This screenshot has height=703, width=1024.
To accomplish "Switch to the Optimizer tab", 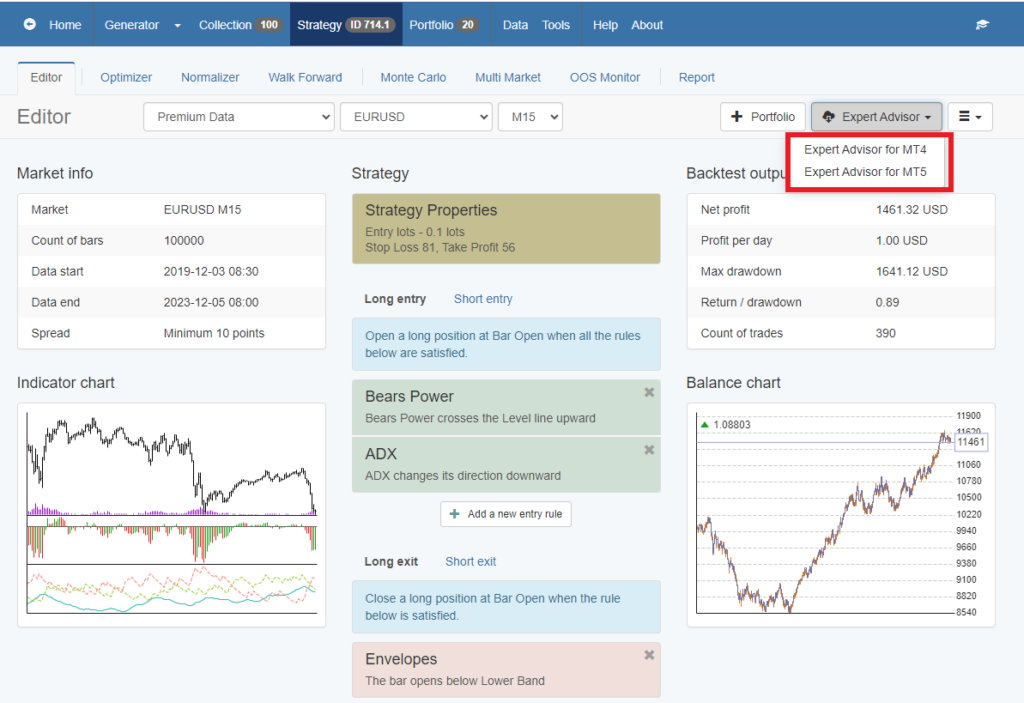I will point(124,76).
